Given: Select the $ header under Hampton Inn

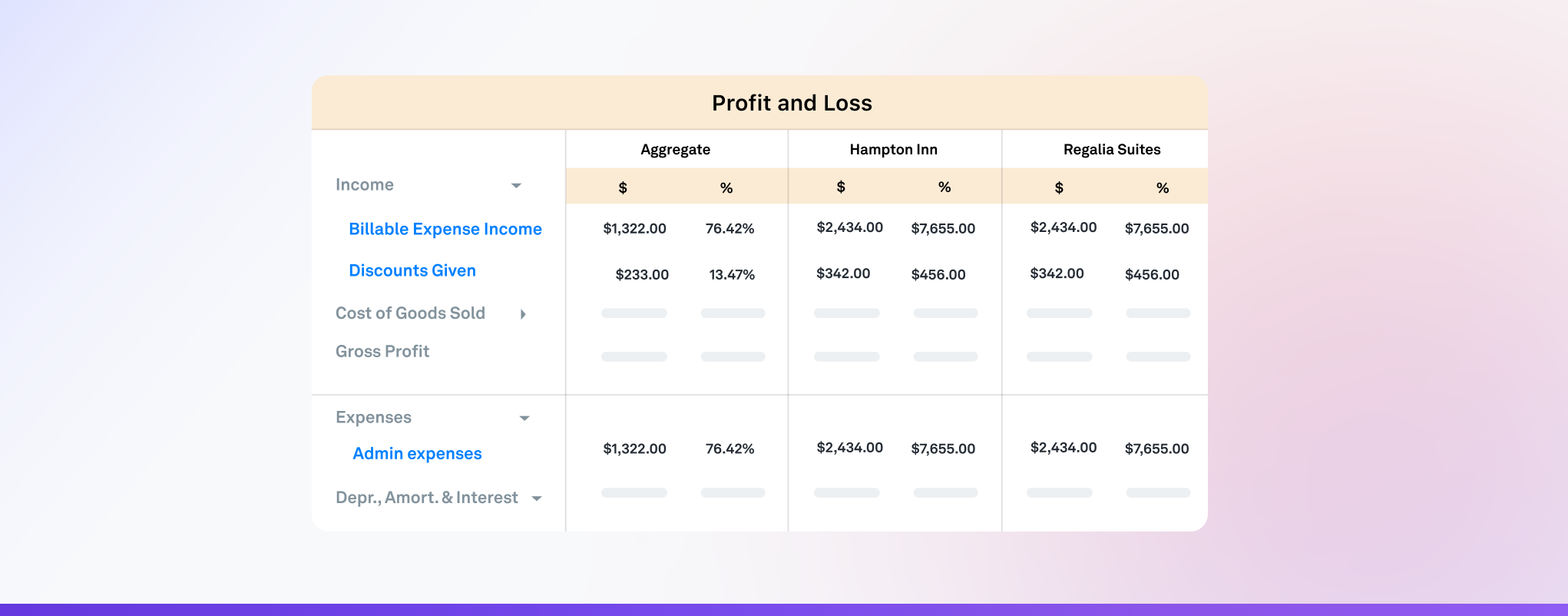Looking at the screenshot, I should [x=841, y=186].
